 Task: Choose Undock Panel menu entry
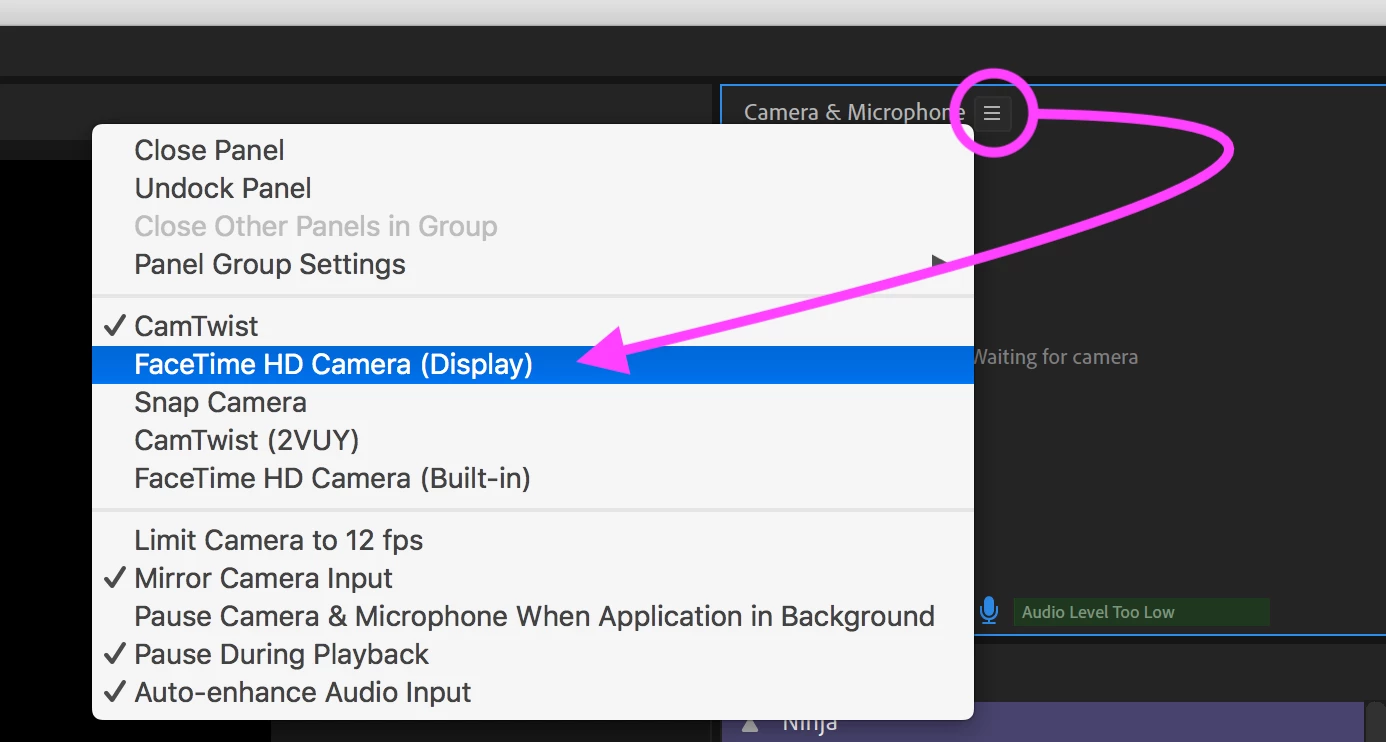[x=532, y=188]
